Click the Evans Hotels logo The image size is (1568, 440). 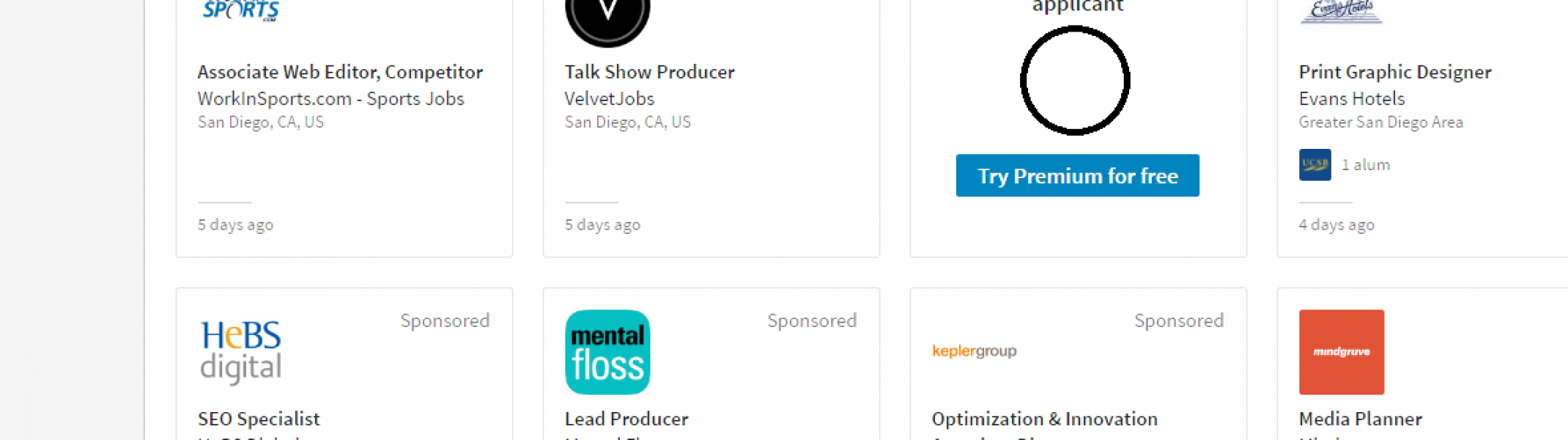pyautogui.click(x=1341, y=12)
